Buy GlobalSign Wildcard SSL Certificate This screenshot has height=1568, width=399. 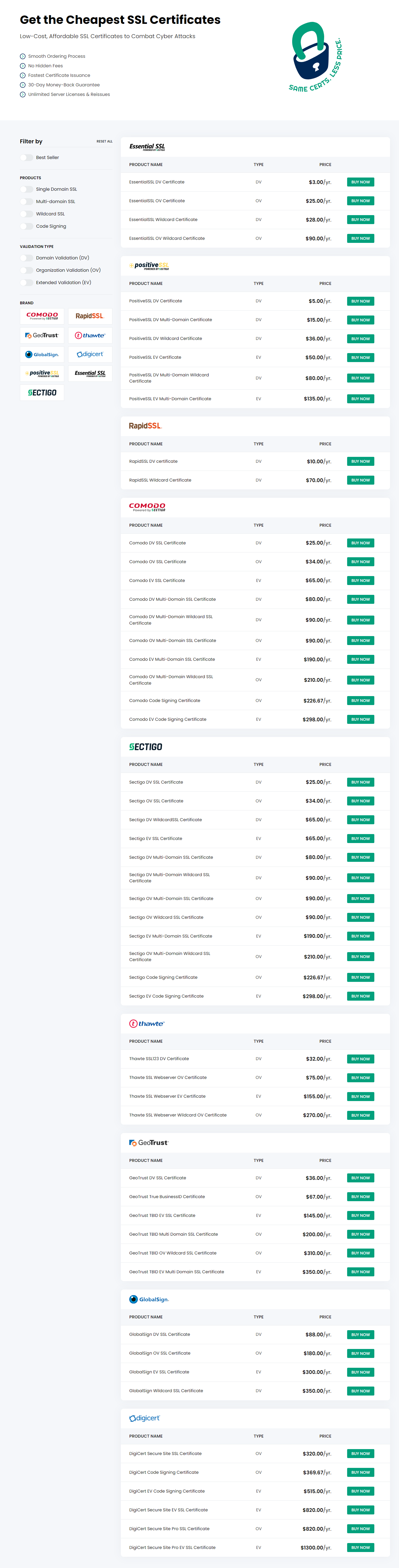click(x=361, y=1391)
